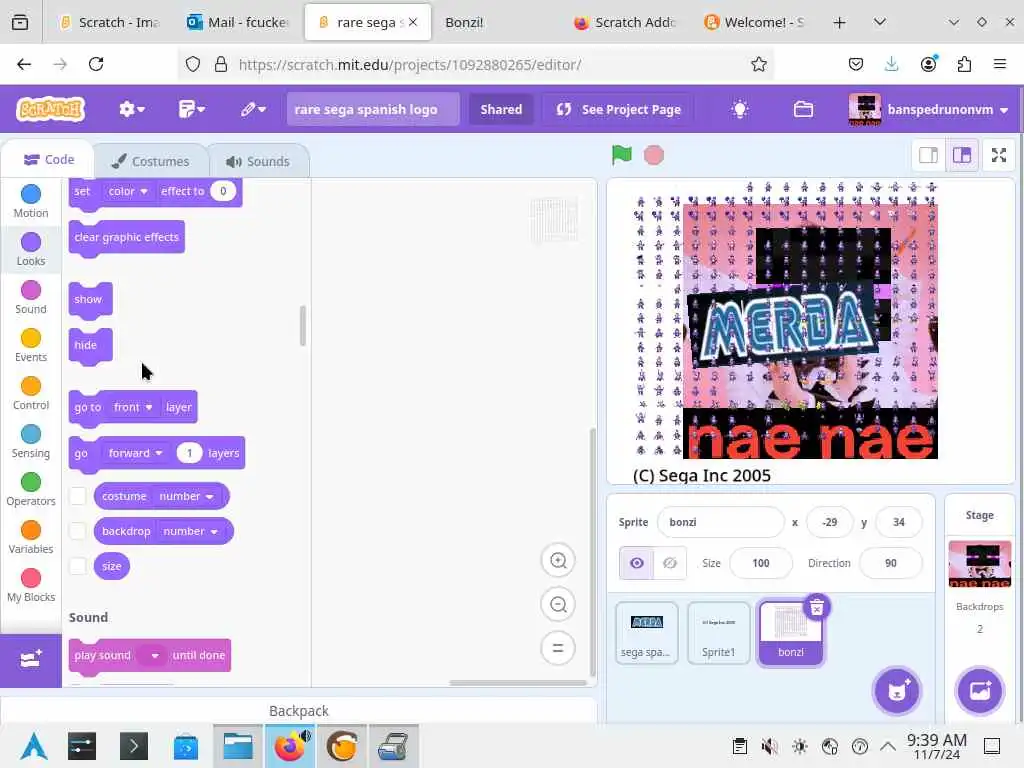Edit the sprite Size field
Image resolution: width=1024 pixels, height=768 pixels.
click(760, 563)
